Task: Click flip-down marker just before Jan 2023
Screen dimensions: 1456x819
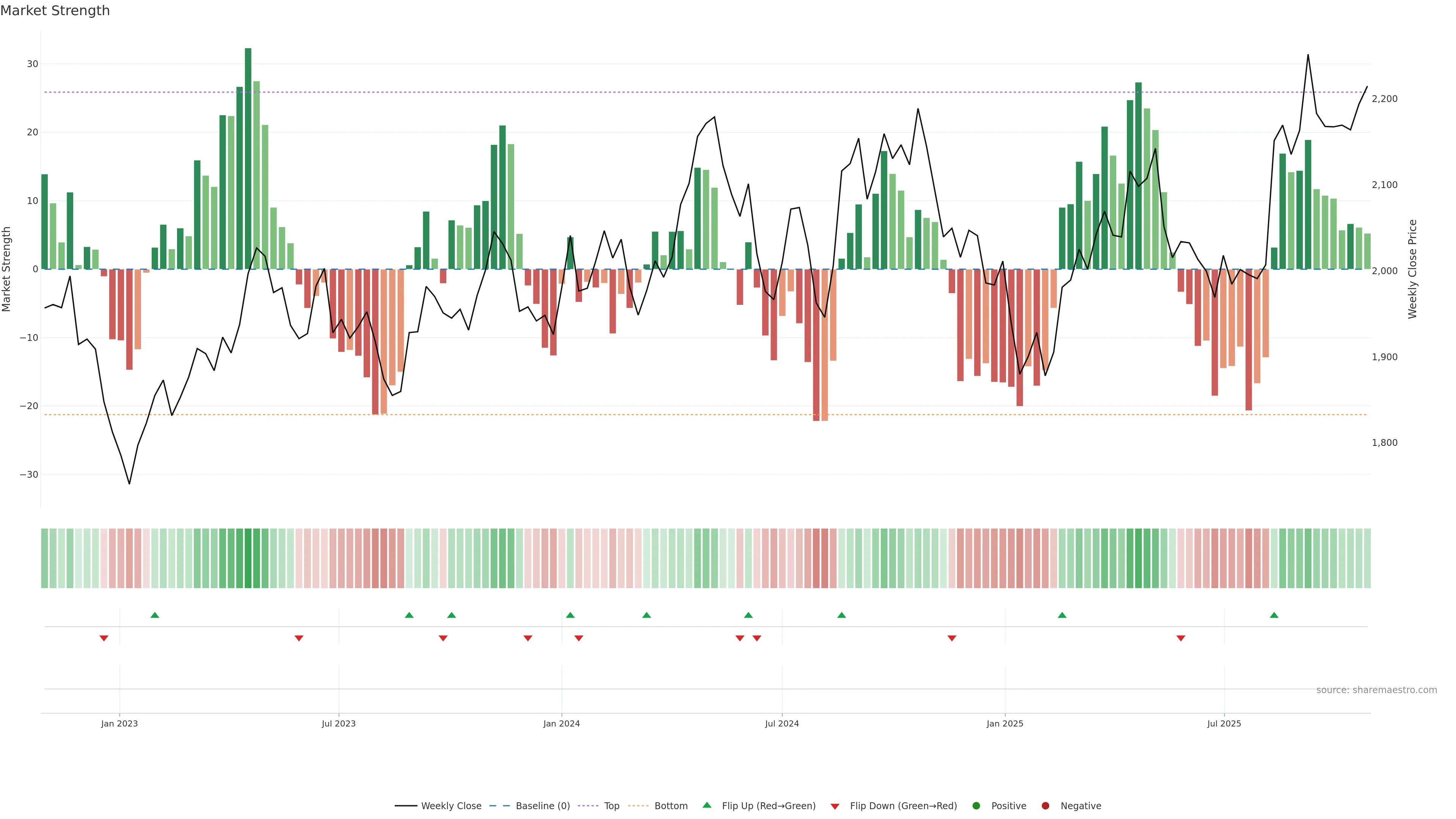Action: [x=104, y=638]
